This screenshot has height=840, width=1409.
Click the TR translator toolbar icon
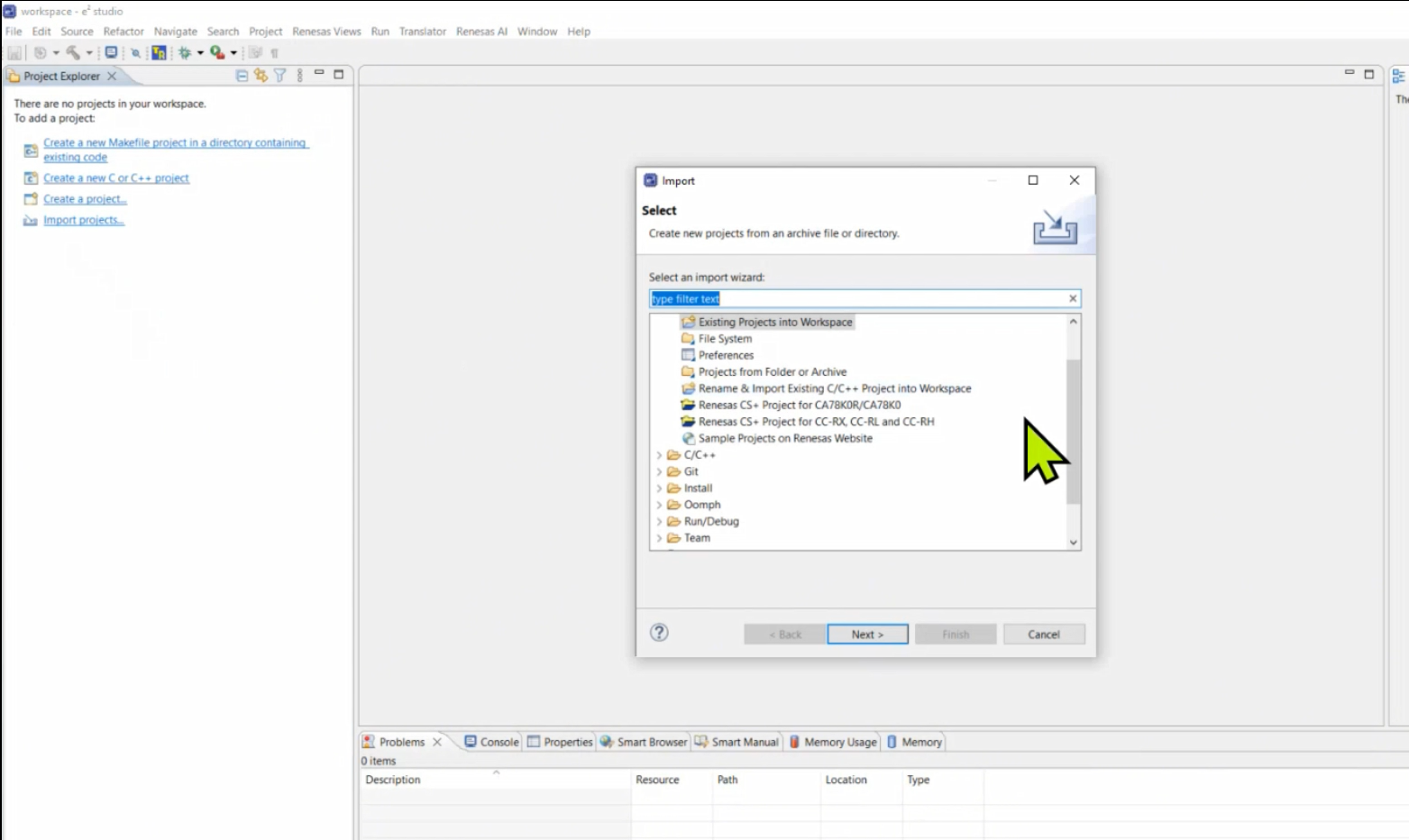159,53
